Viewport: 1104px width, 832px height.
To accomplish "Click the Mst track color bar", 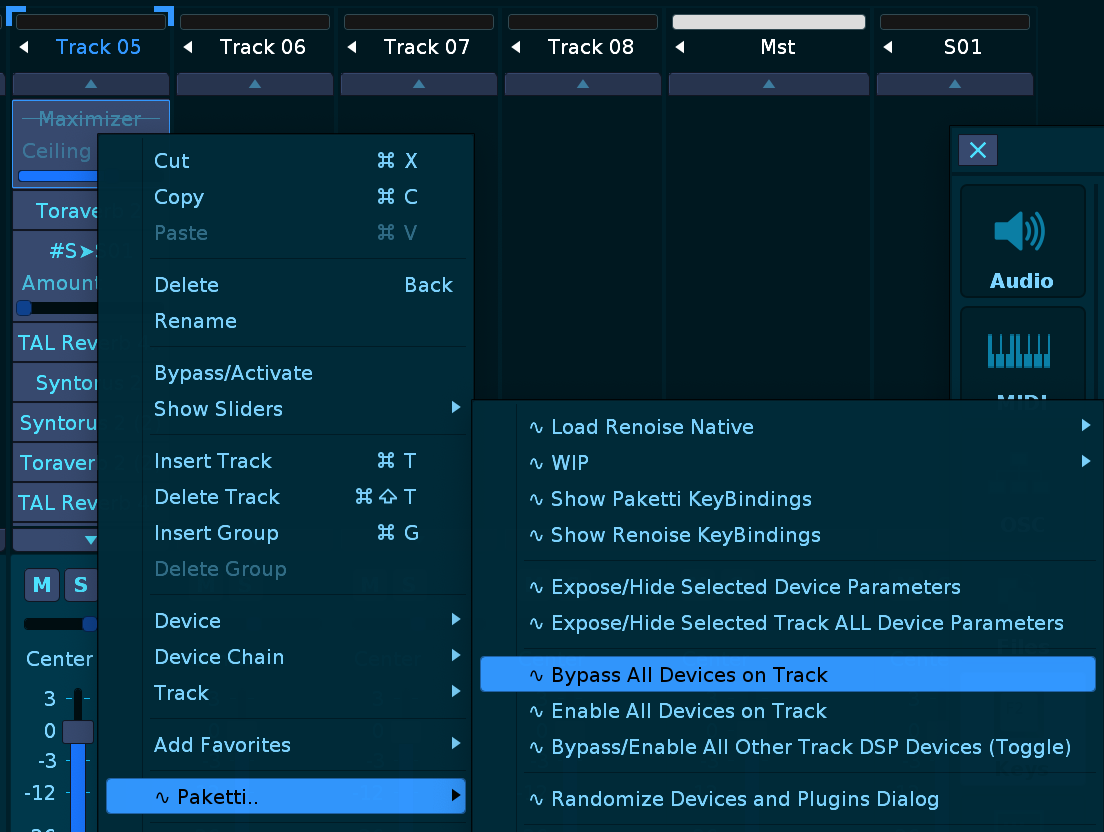I will (768, 22).
